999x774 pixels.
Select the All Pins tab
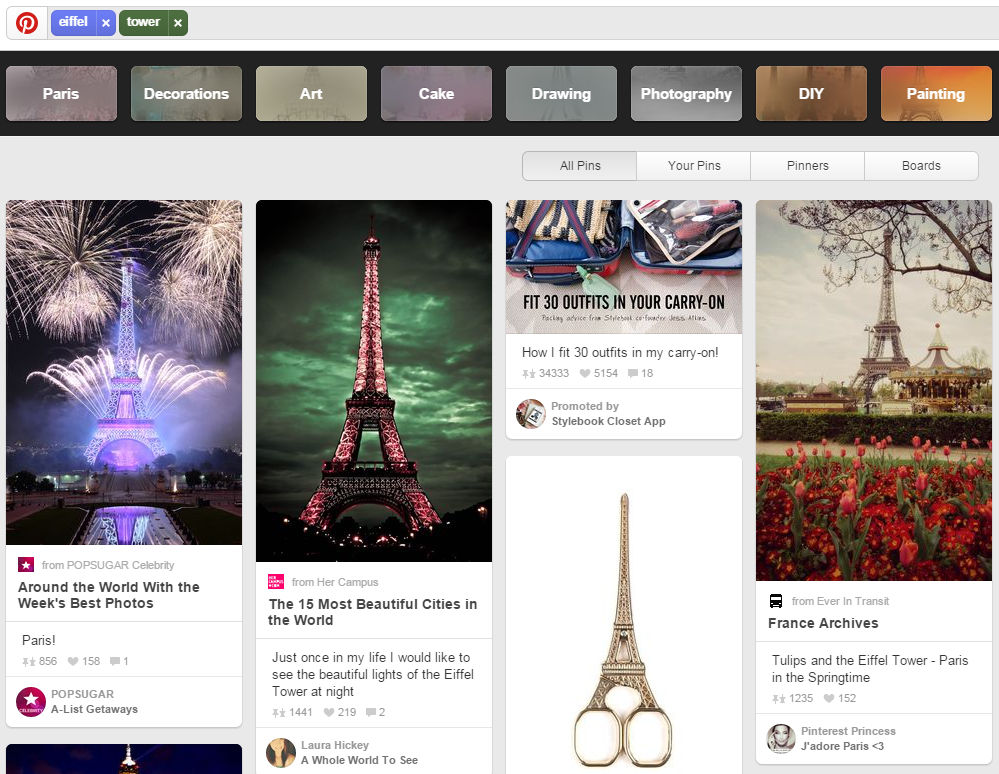[579, 165]
